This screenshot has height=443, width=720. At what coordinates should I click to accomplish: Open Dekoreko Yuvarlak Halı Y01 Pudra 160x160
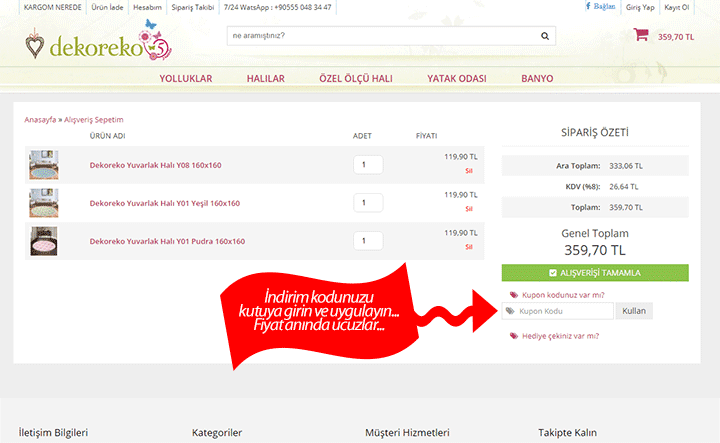(x=167, y=241)
